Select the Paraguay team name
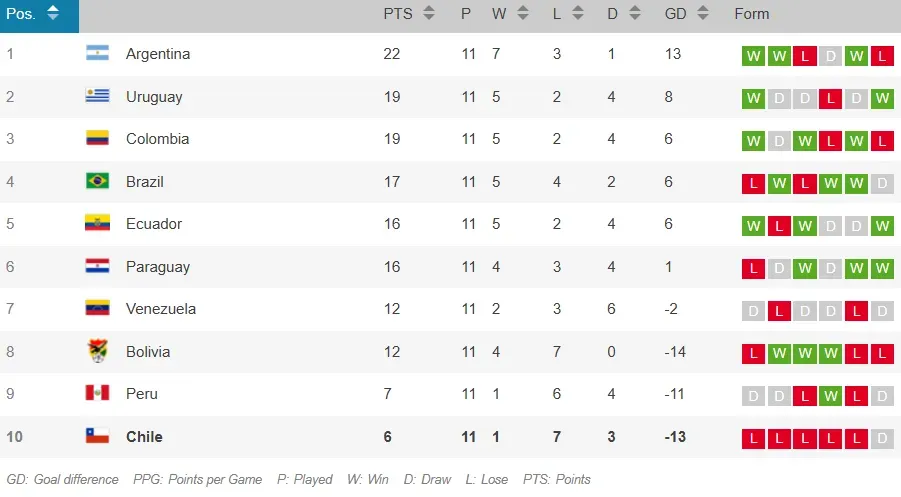The height and width of the screenshot is (497, 901). tap(157, 267)
